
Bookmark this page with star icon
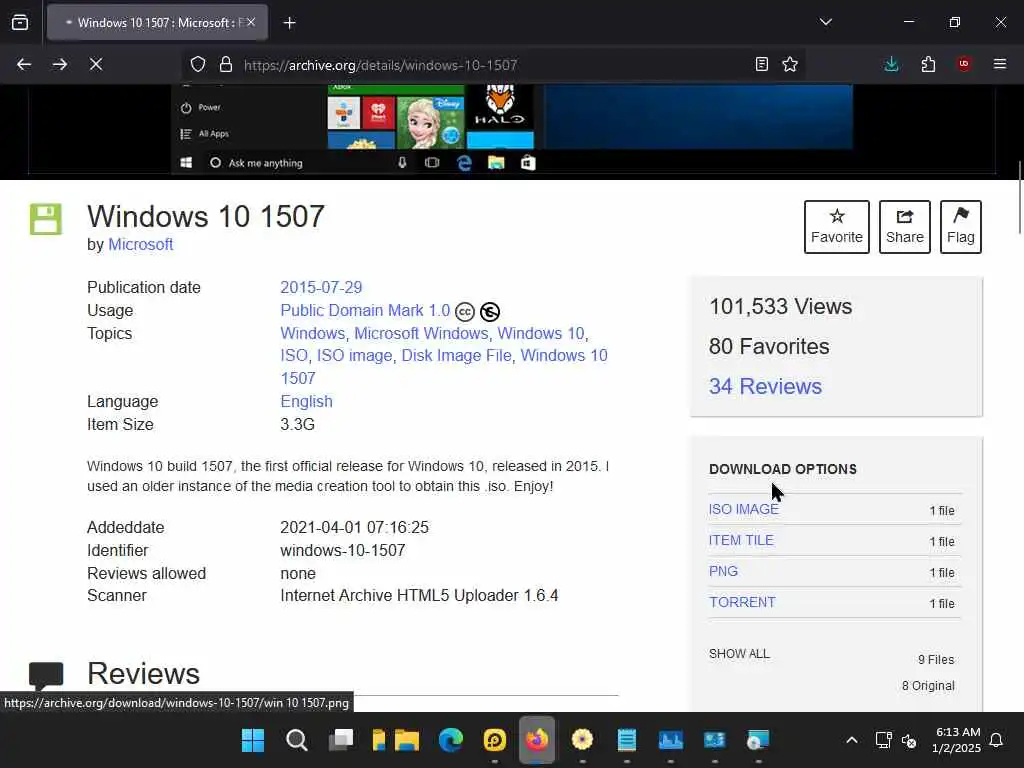(x=790, y=64)
